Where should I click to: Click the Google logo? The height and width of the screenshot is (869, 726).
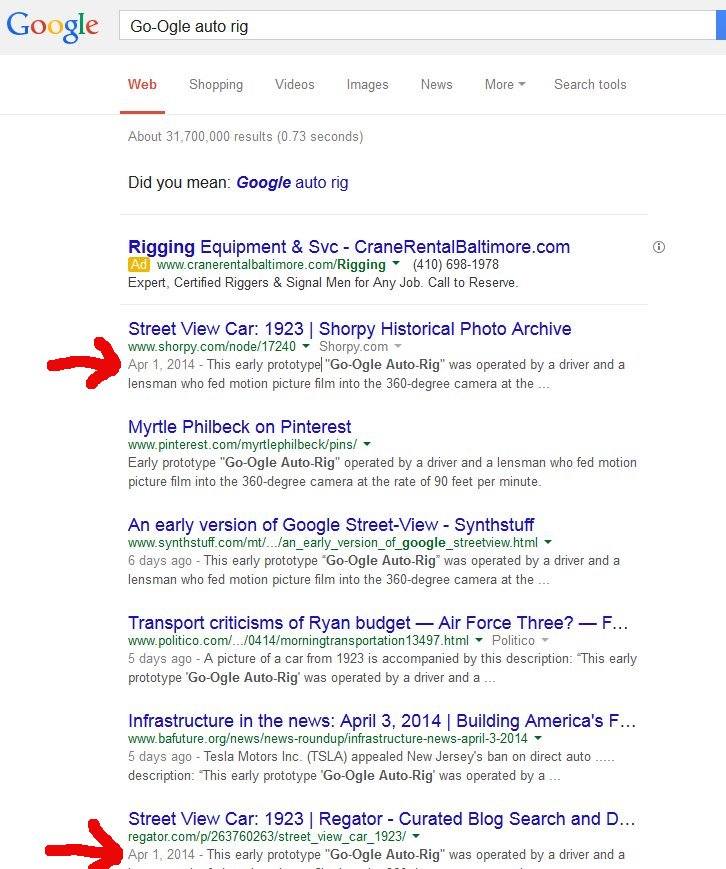(x=52, y=26)
